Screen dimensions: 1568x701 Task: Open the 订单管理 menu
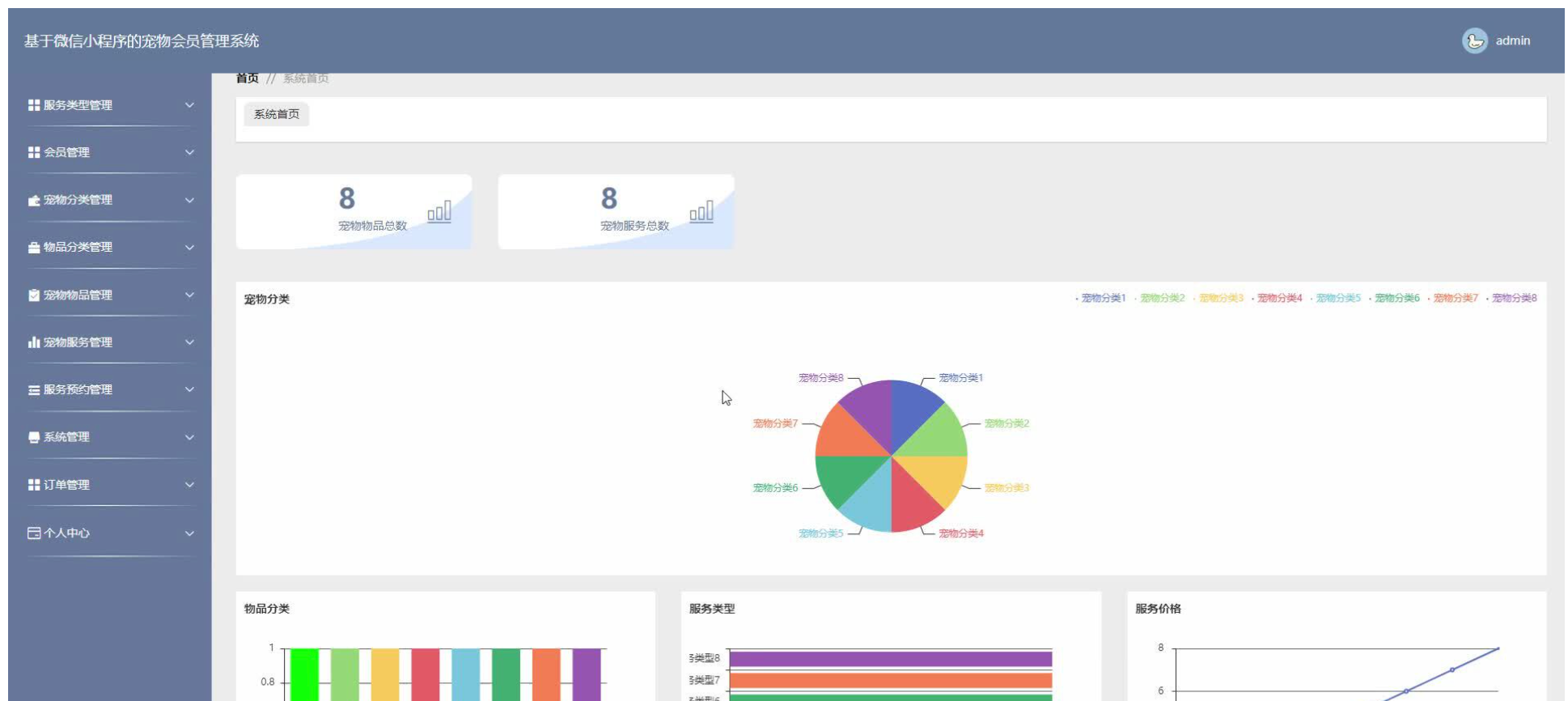[x=111, y=485]
